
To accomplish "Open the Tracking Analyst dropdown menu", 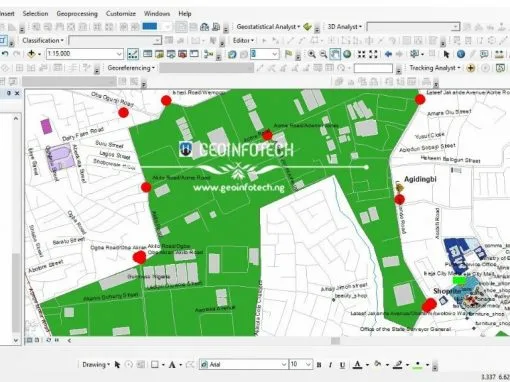I will pyautogui.click(x=435, y=68).
